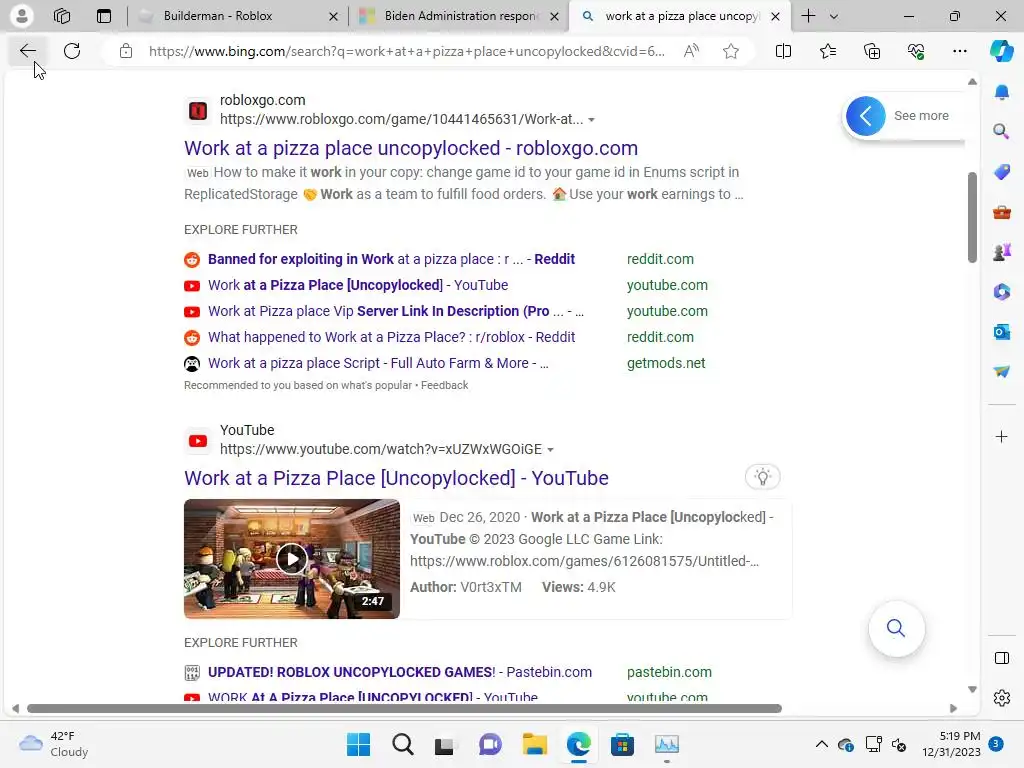Reload the page with the refresh icon
Viewport: 1024px width, 768px height.
coord(72,51)
